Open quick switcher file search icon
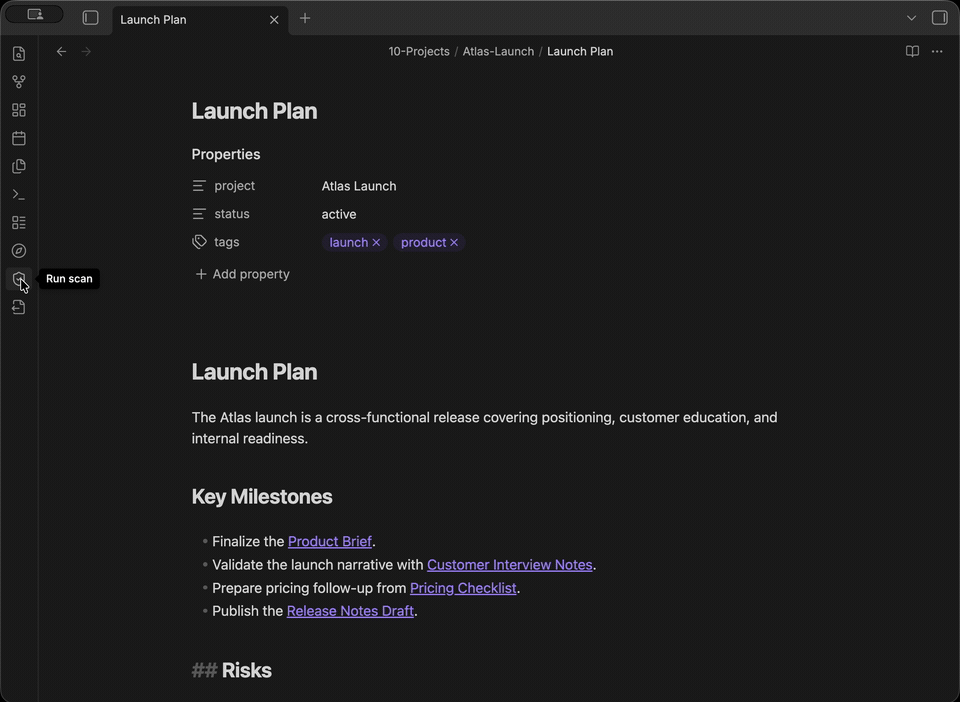 (19, 54)
